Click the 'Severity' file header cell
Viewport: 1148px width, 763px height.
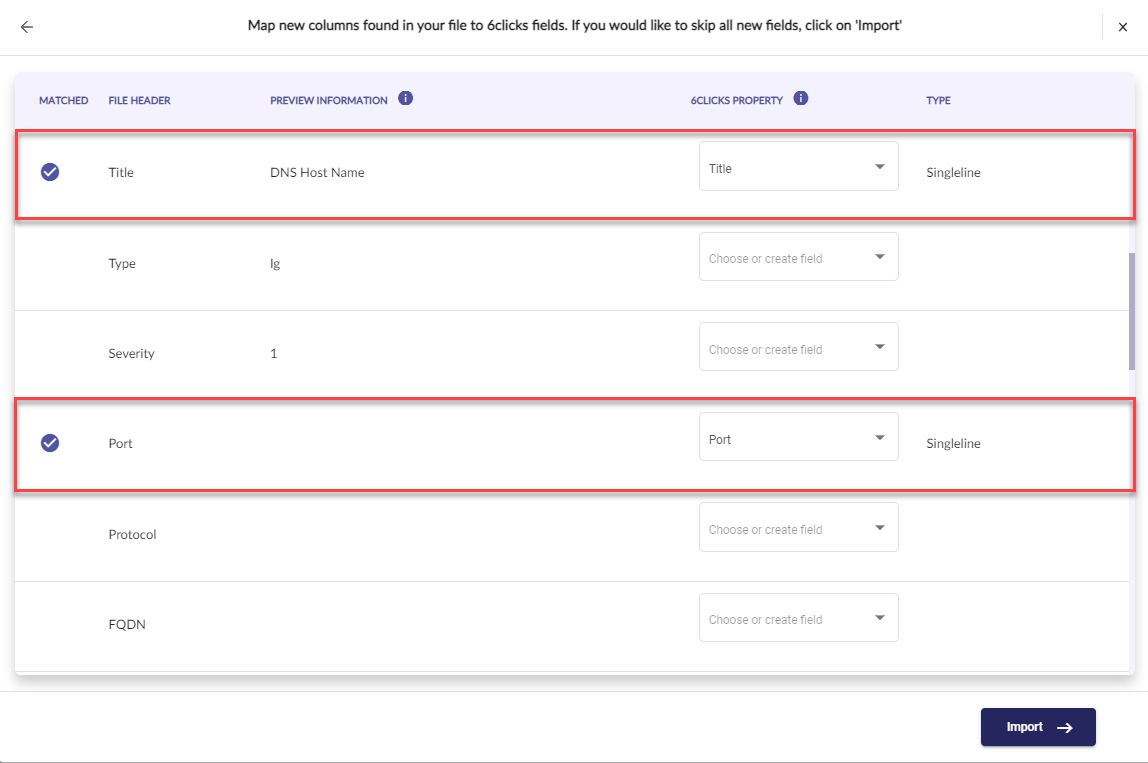[x=131, y=354]
